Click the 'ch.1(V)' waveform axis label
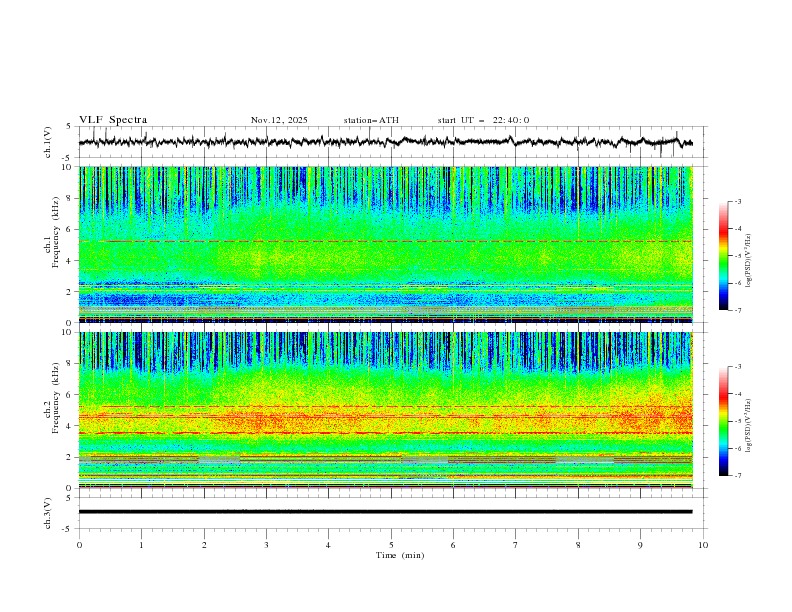The image size is (792, 612). tap(48, 142)
